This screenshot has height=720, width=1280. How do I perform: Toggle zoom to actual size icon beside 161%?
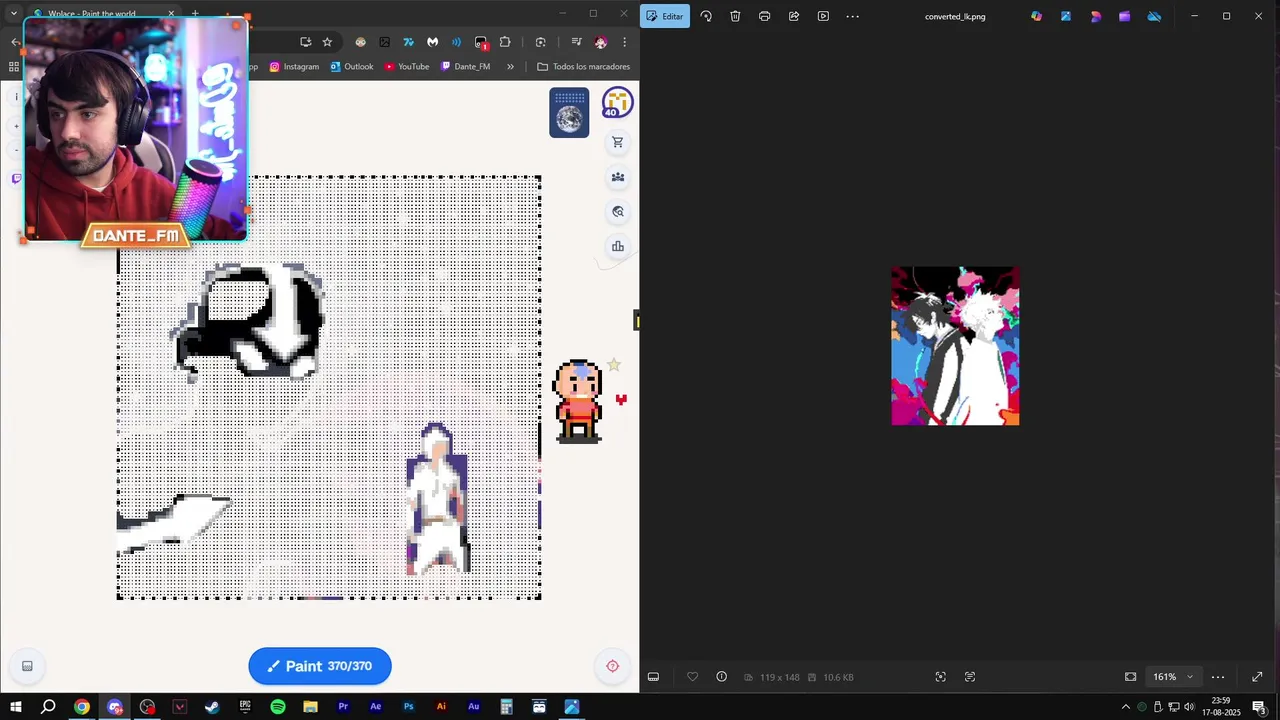coord(1130,677)
